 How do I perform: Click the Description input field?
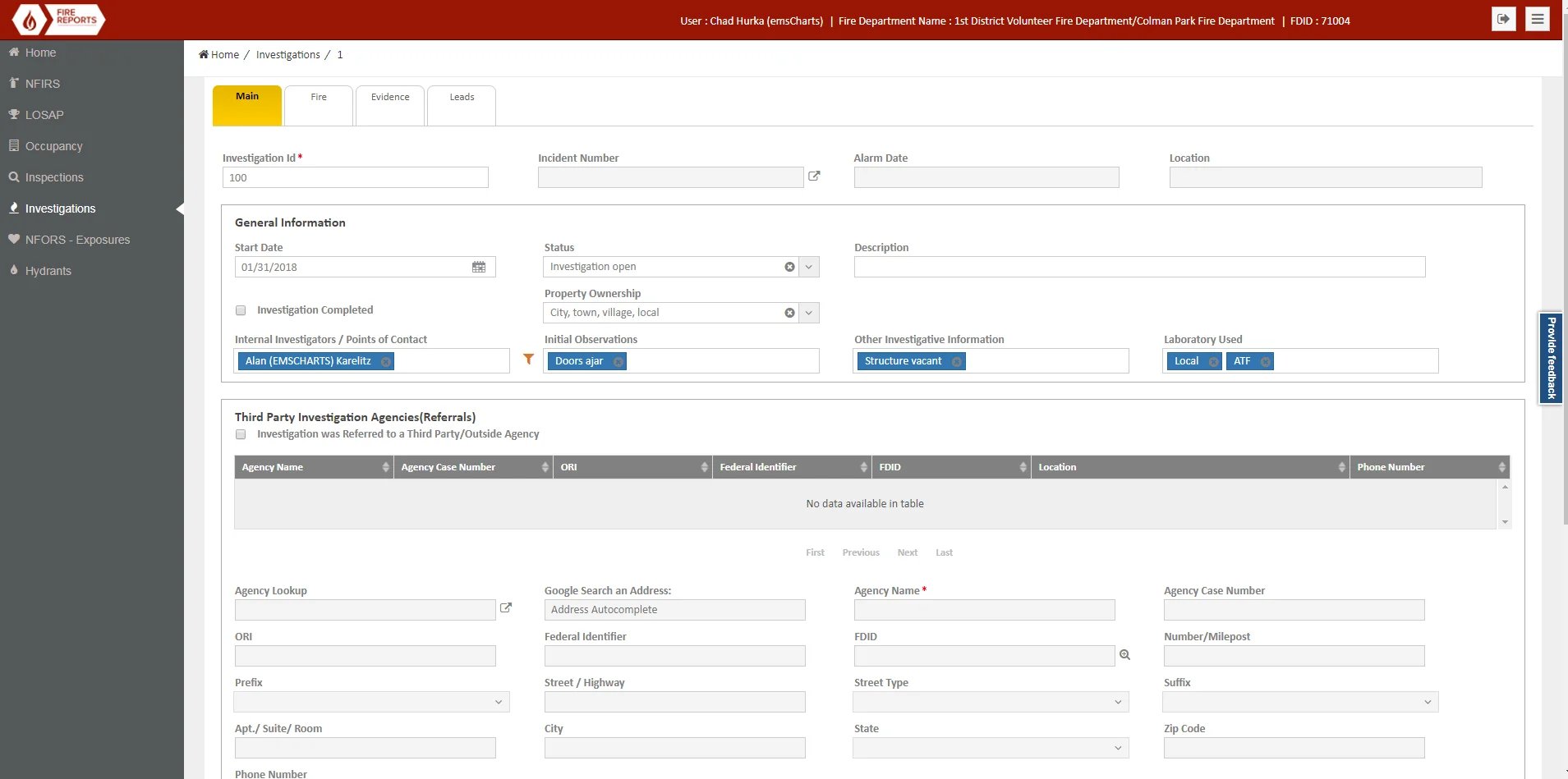(x=1140, y=267)
